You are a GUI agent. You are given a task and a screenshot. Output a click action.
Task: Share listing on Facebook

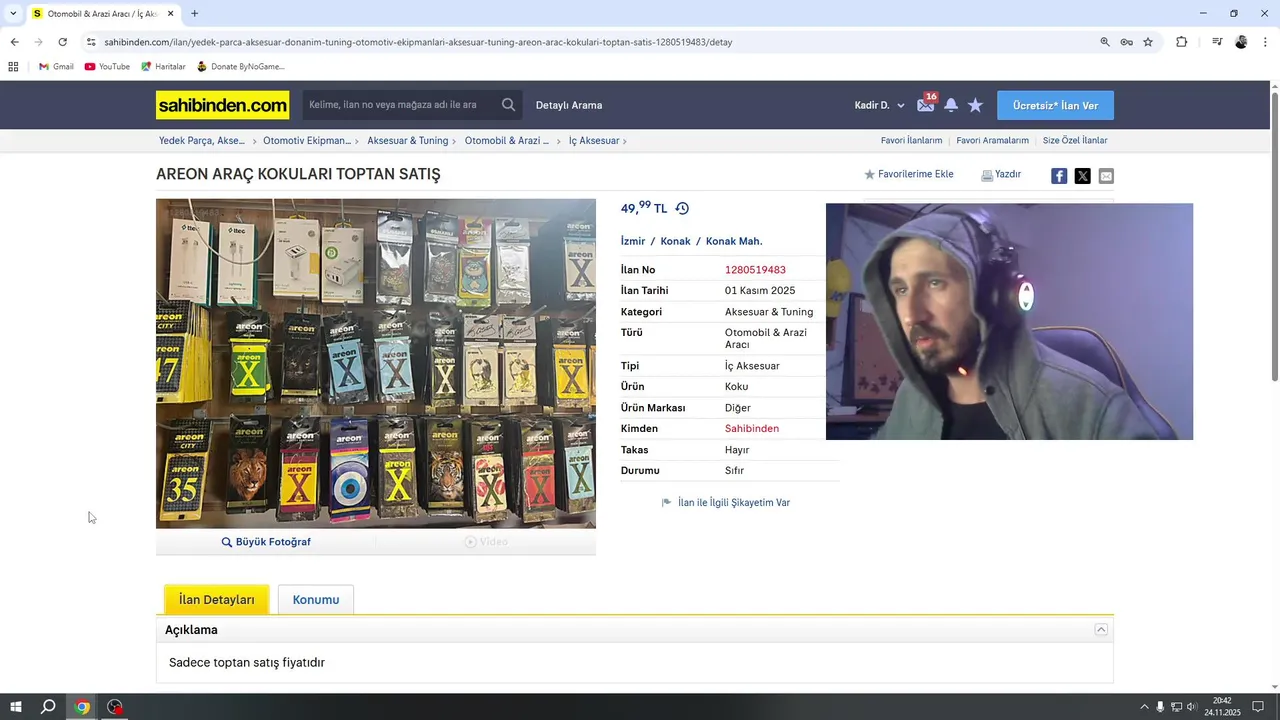tap(1059, 176)
